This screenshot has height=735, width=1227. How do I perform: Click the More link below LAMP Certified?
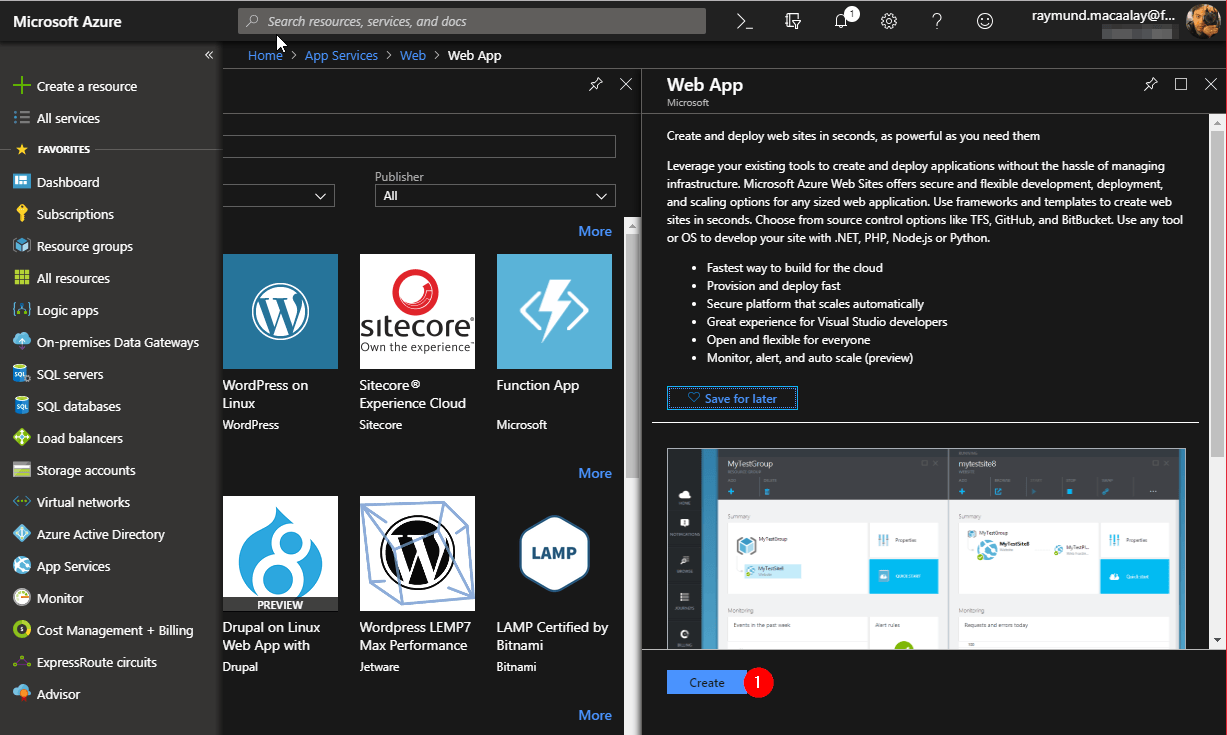[x=595, y=715]
